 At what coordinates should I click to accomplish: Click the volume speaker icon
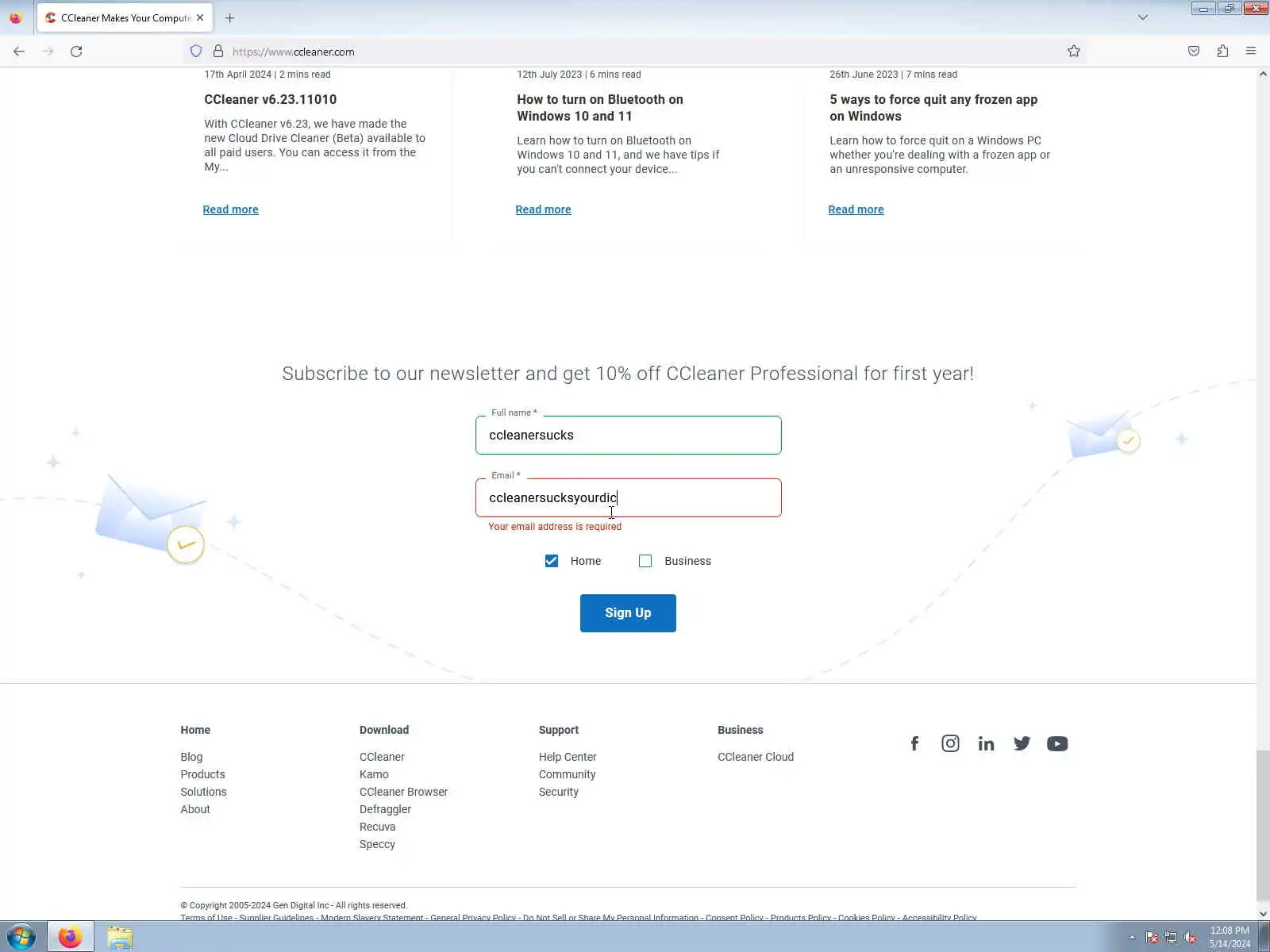tap(1190, 938)
